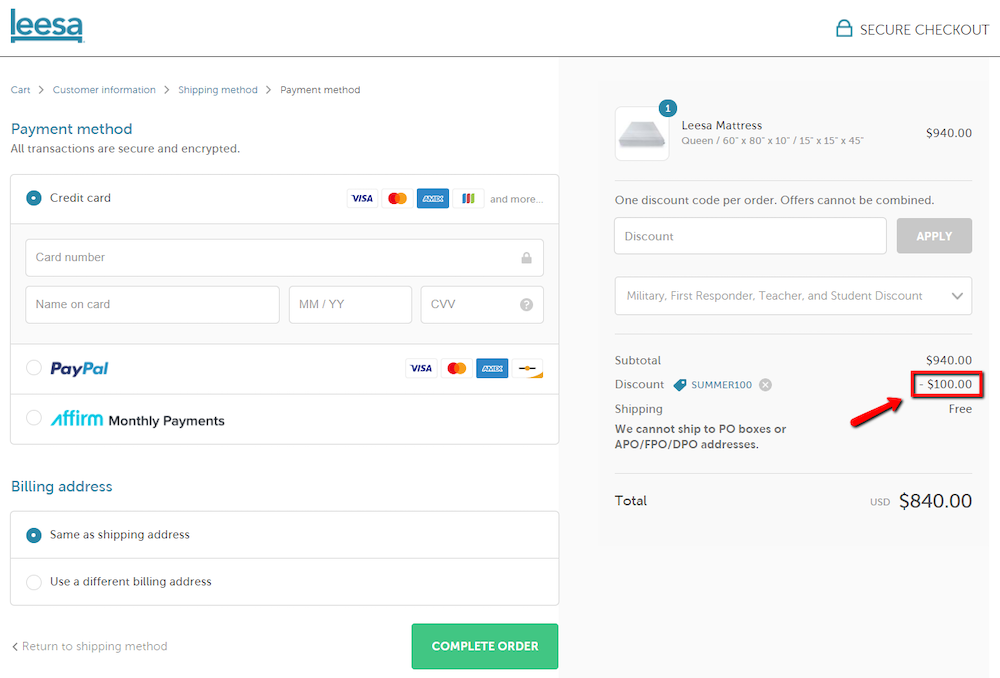Click the Mastercard icon in the PayPal row
The height and width of the screenshot is (678, 1000).
[x=457, y=368]
